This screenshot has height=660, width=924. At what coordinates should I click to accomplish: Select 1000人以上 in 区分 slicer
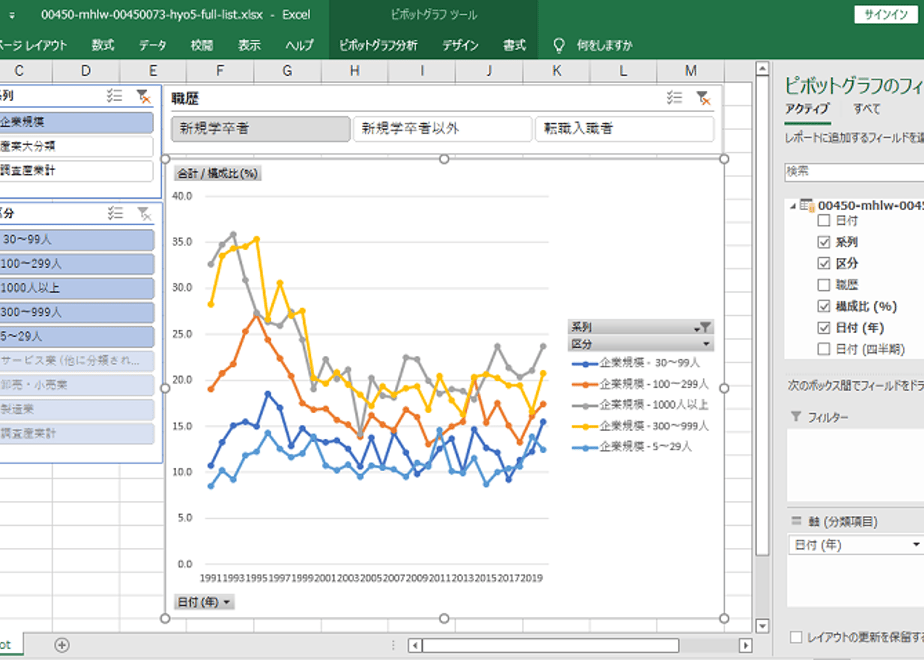click(x=77, y=288)
